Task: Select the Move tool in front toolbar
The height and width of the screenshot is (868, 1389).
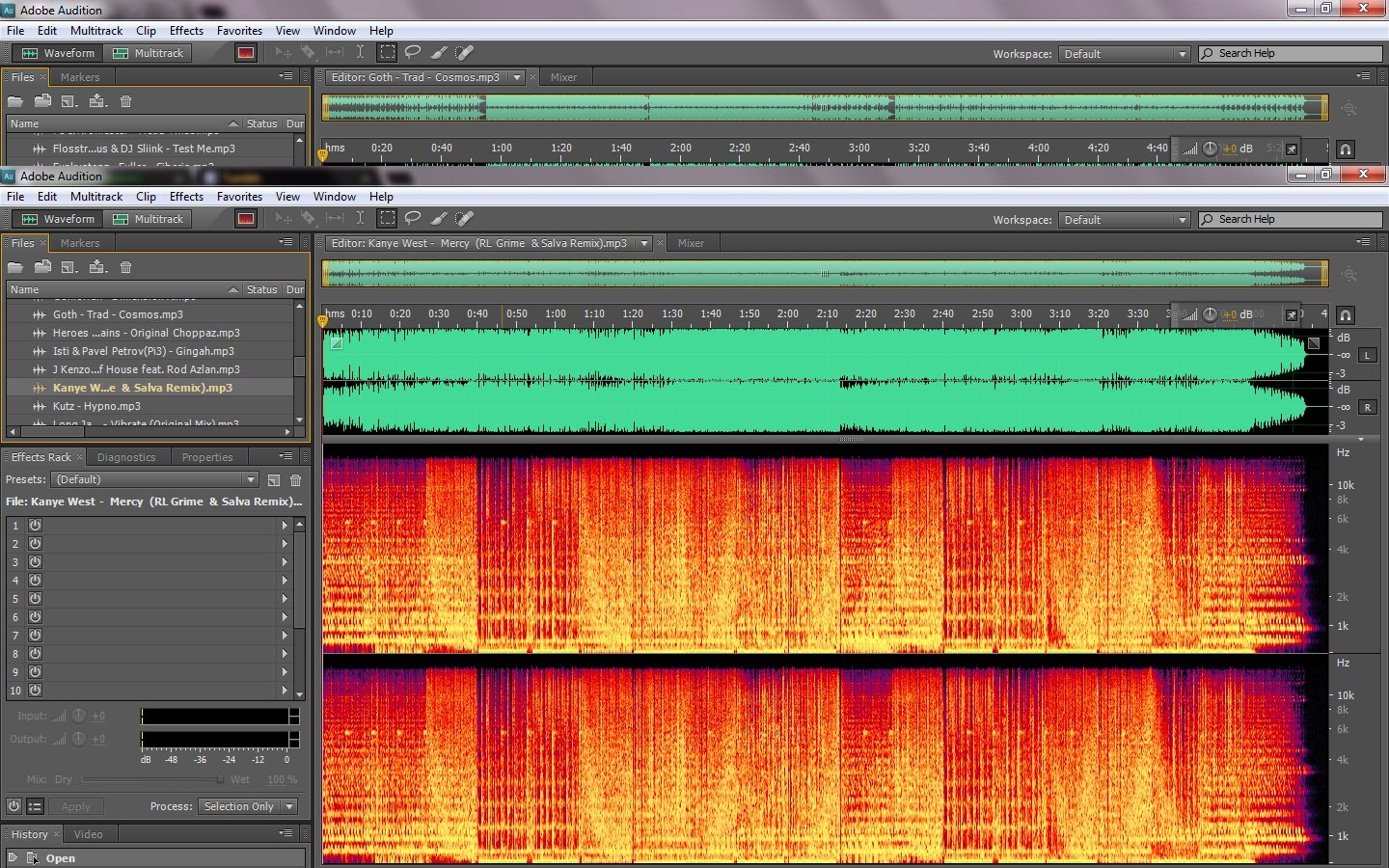Action: pyautogui.click(x=284, y=219)
